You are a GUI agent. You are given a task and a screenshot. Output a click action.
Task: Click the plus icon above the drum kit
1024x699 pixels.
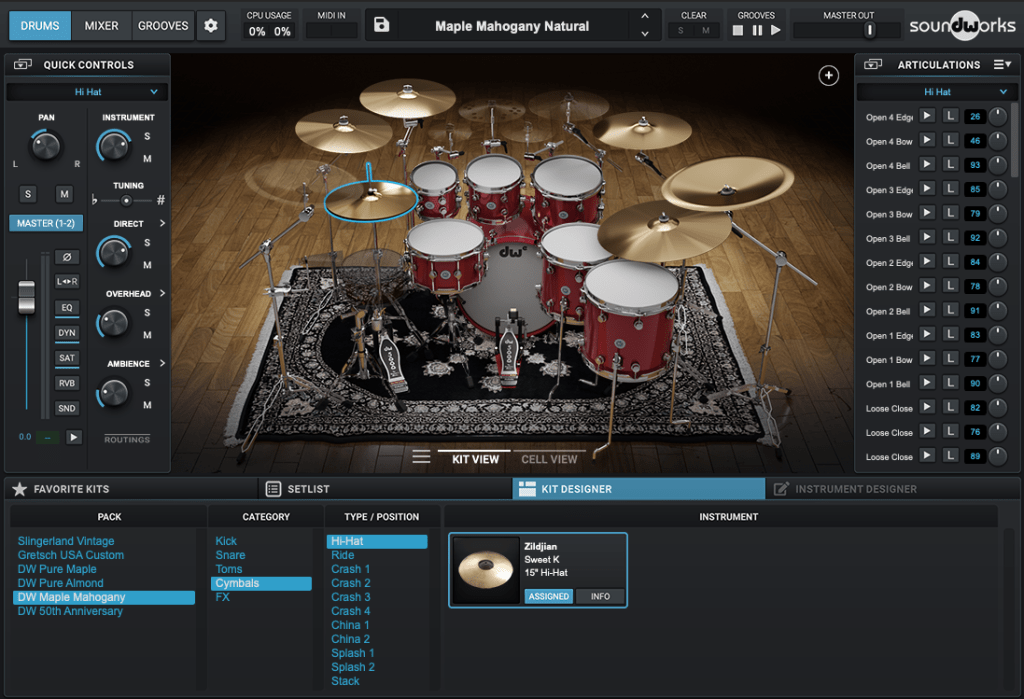click(x=828, y=76)
